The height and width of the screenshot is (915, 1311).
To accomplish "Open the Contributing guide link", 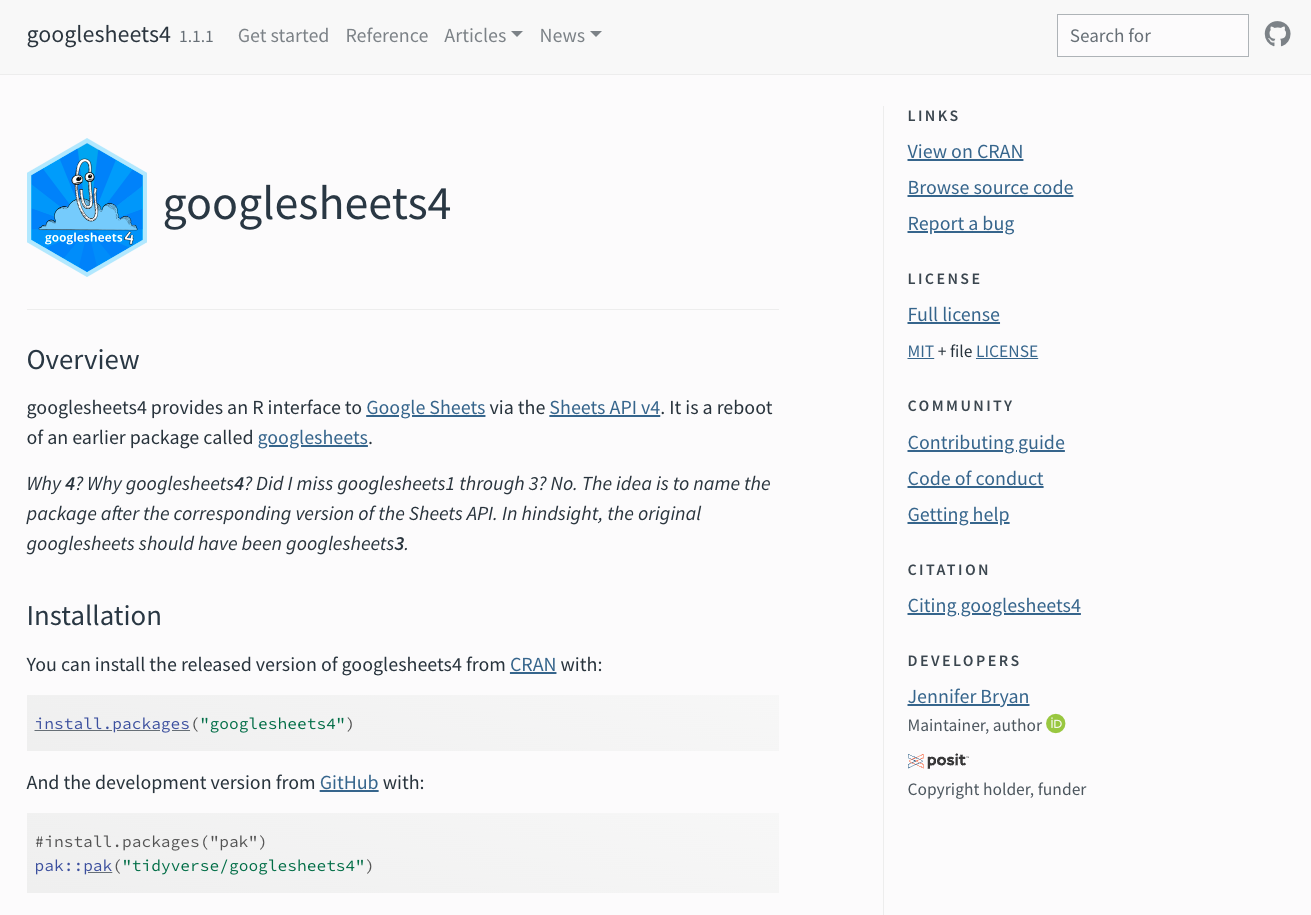I will click(985, 443).
